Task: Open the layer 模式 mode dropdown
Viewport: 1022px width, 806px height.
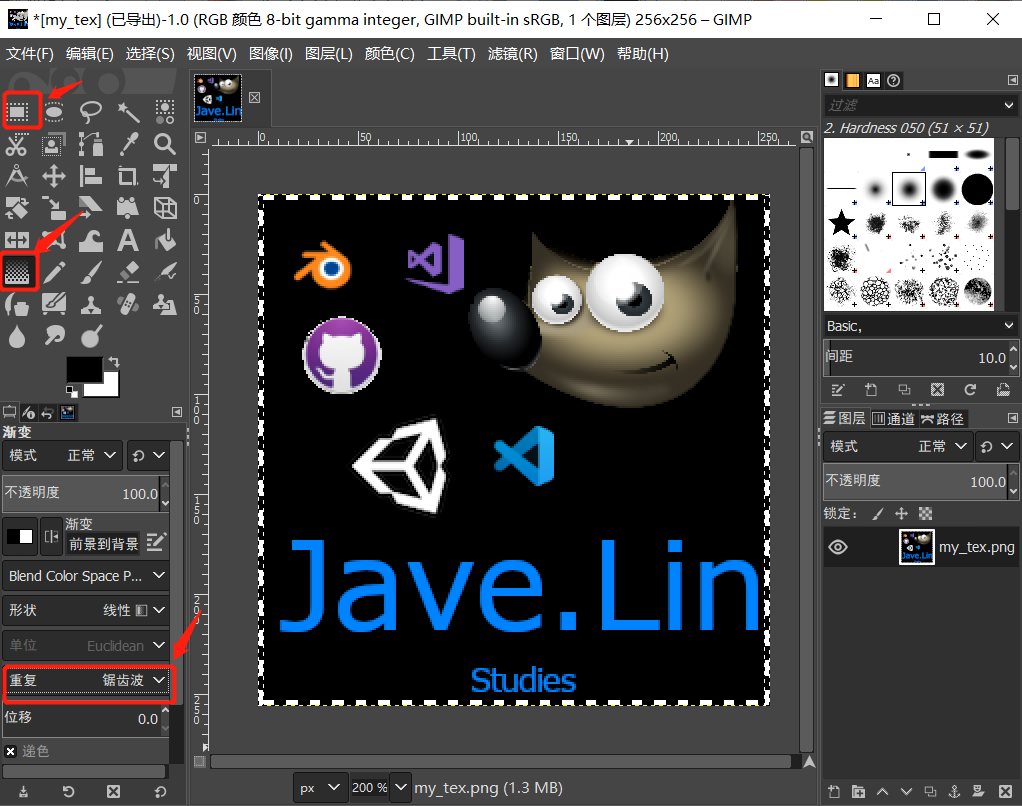Action: (x=898, y=446)
